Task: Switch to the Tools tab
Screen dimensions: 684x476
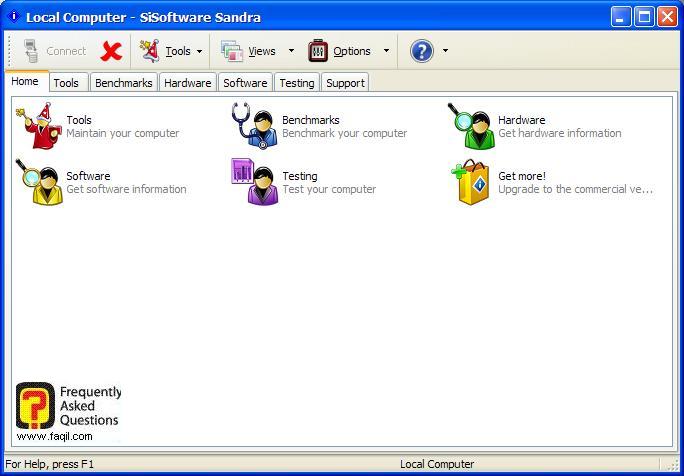Action: (x=66, y=83)
